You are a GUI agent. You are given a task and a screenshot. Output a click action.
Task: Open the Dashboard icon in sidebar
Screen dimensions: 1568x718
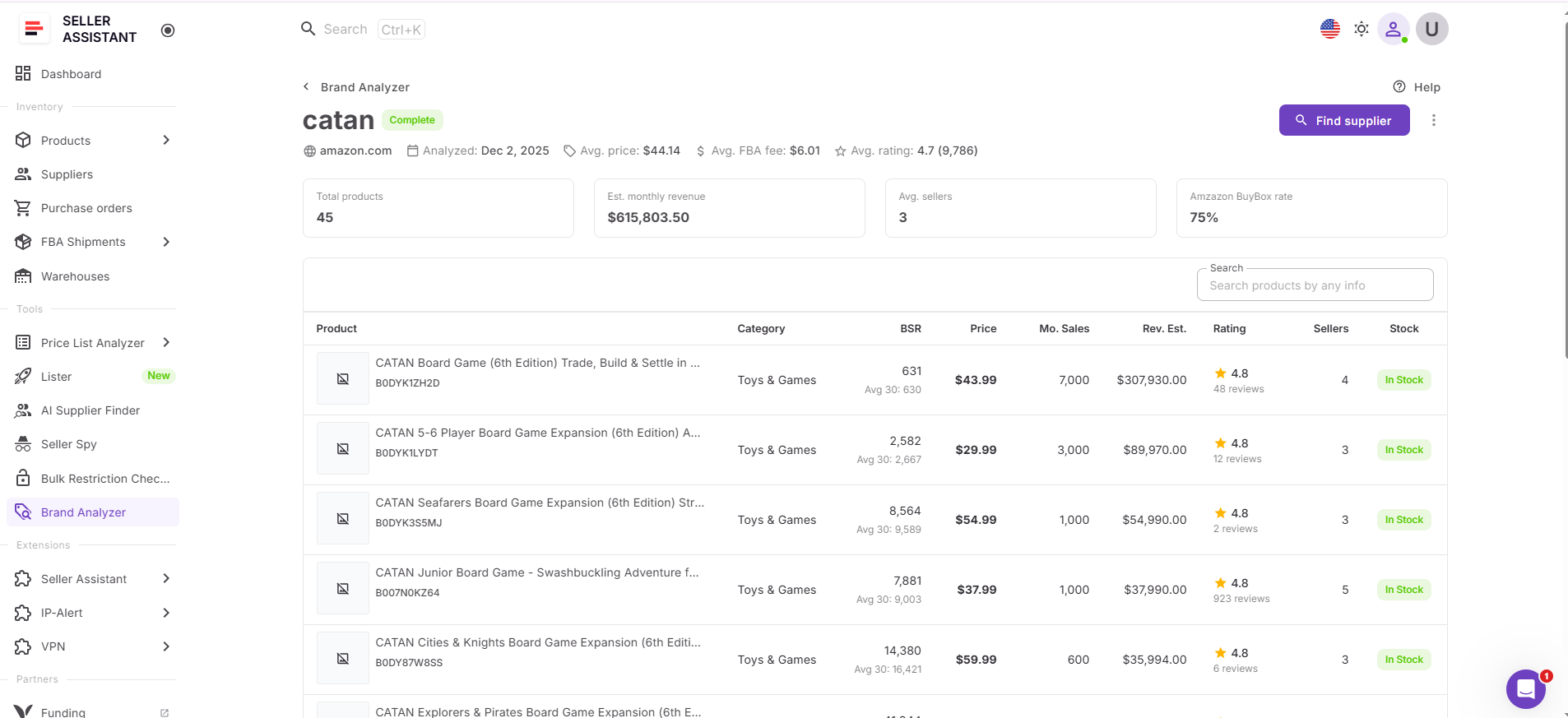point(23,74)
